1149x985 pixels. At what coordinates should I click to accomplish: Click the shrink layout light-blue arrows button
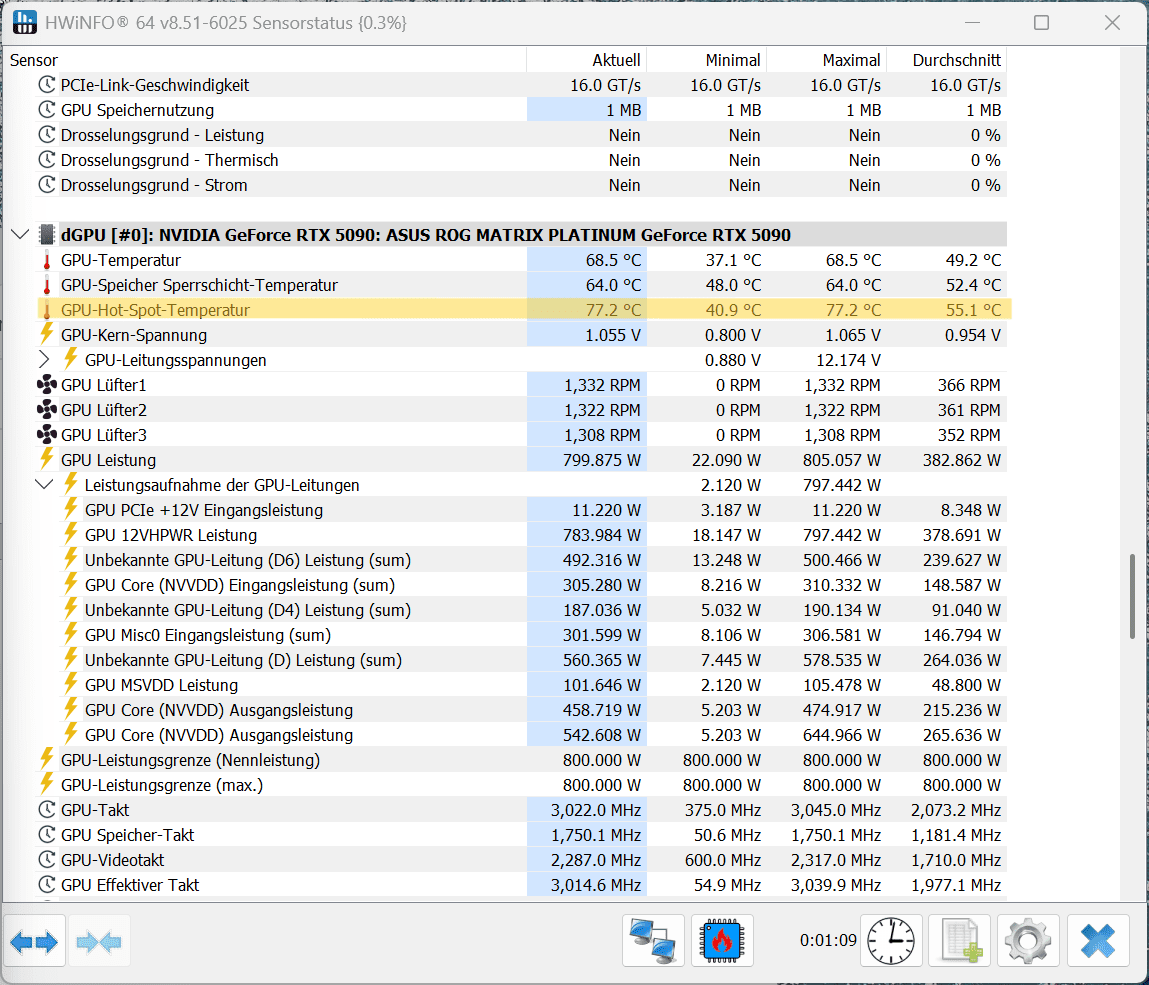(x=99, y=942)
